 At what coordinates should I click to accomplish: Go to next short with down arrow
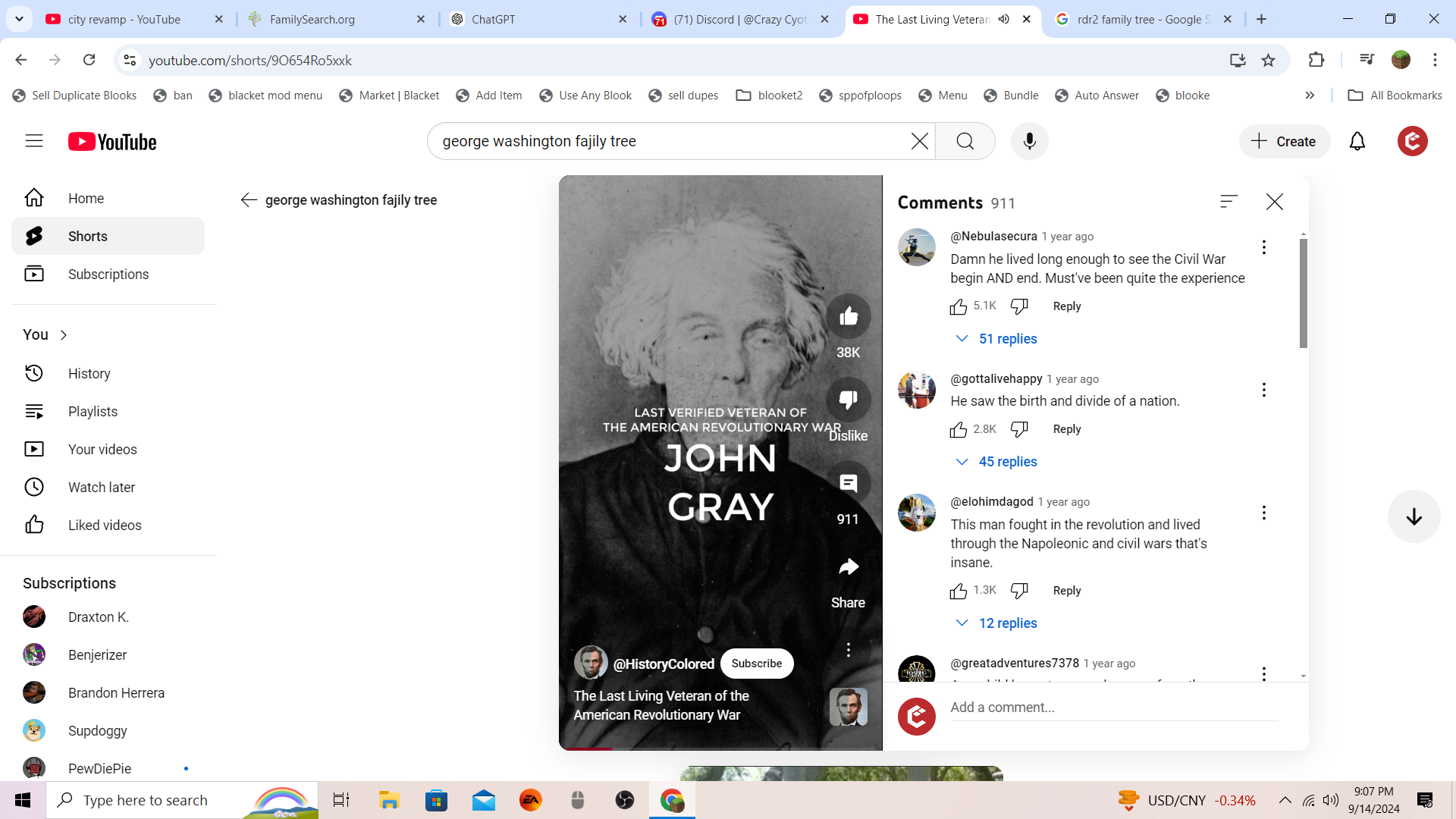(1414, 517)
